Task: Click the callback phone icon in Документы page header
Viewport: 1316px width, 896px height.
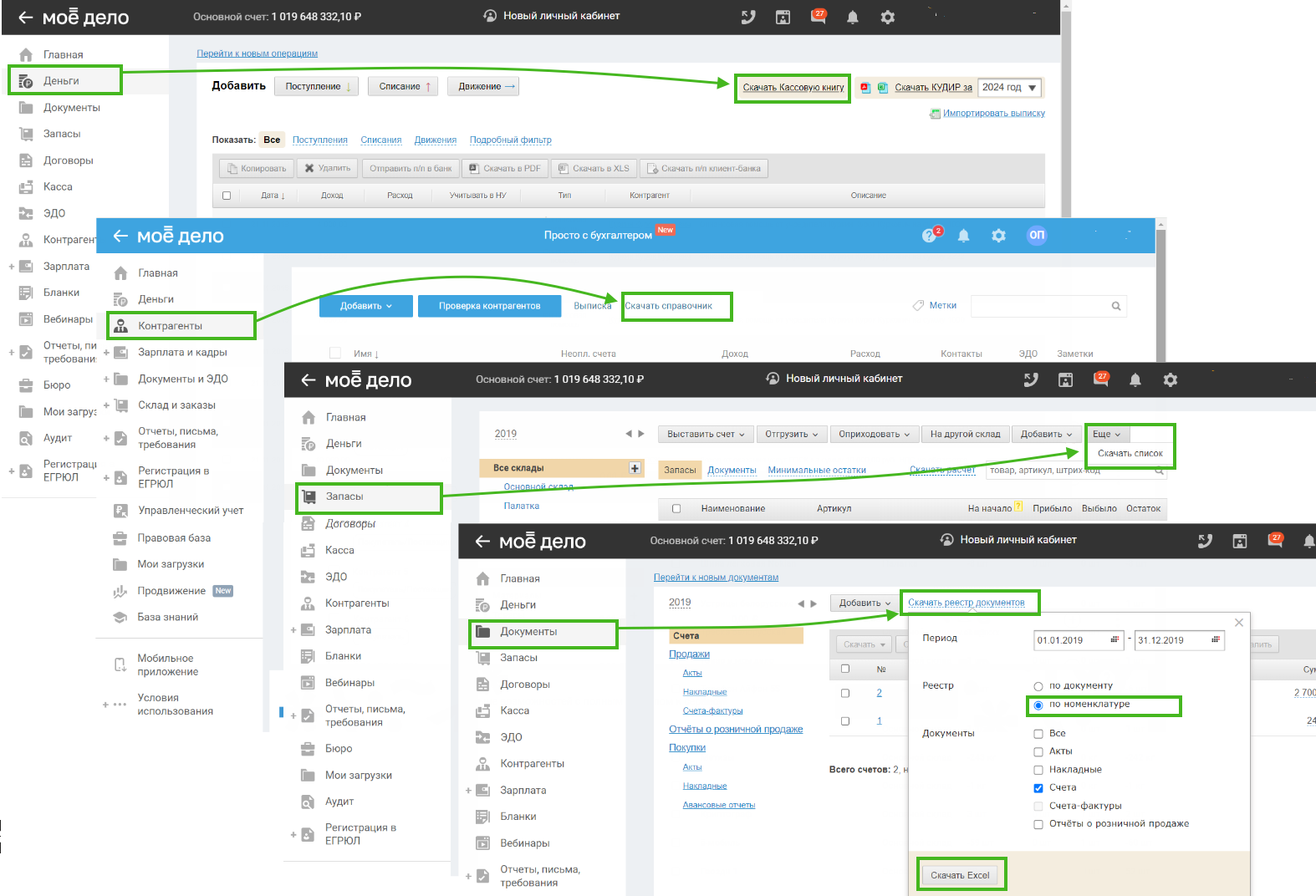Action: 1205,541
